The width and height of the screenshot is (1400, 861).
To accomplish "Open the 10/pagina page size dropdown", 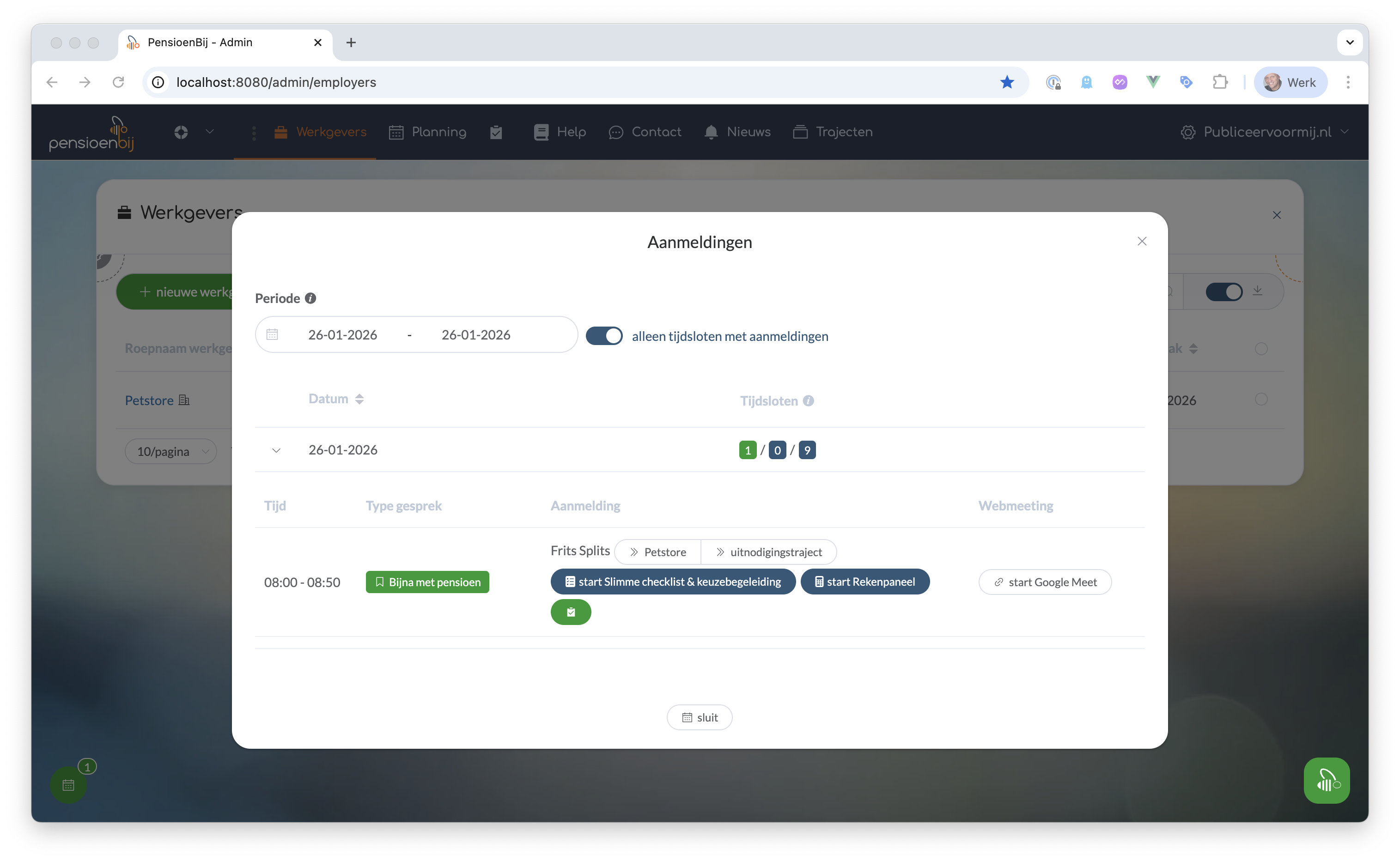I will [171, 452].
